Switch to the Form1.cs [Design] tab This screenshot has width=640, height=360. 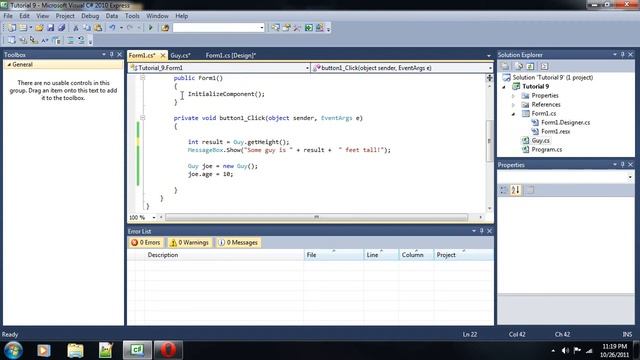(231, 55)
